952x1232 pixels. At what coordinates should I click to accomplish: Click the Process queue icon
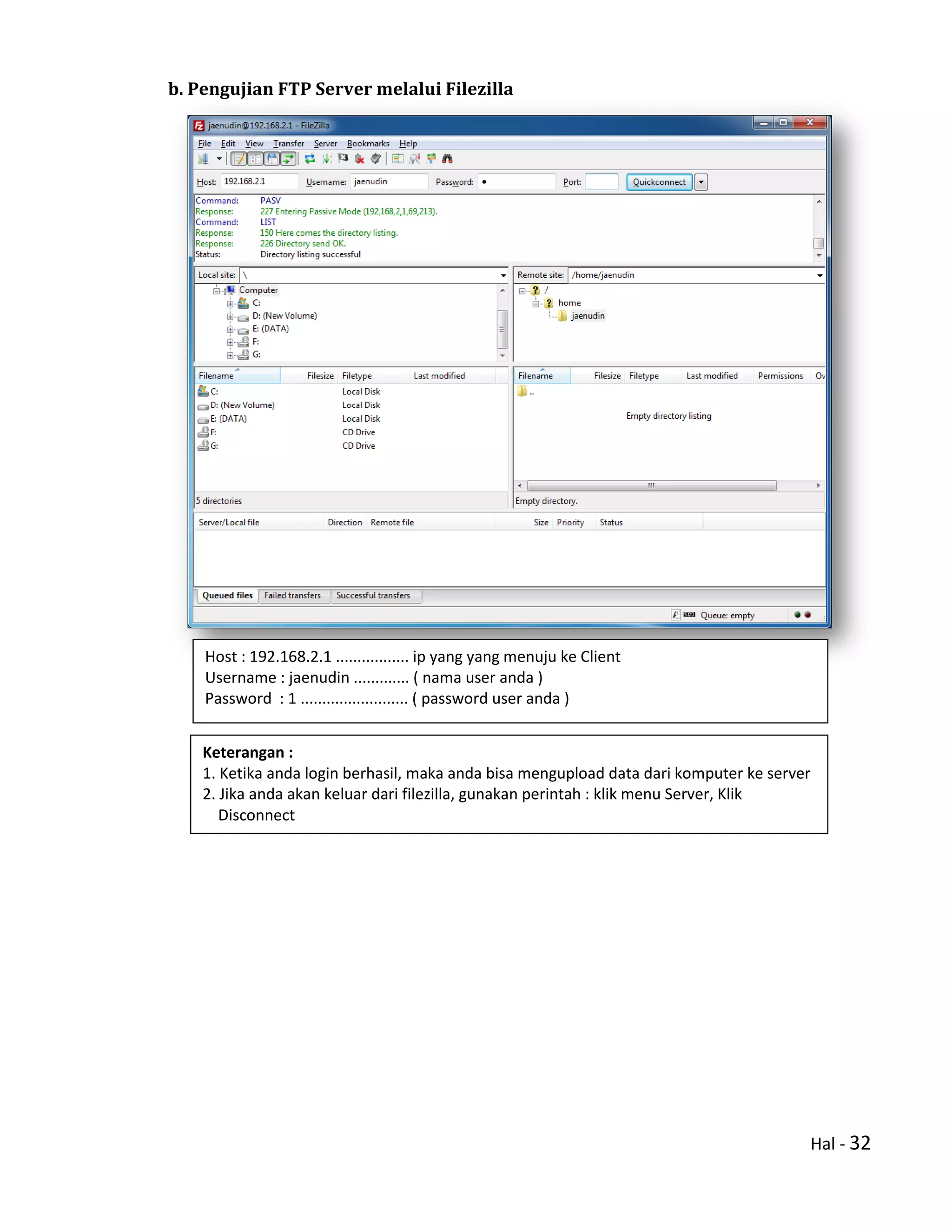(x=326, y=159)
